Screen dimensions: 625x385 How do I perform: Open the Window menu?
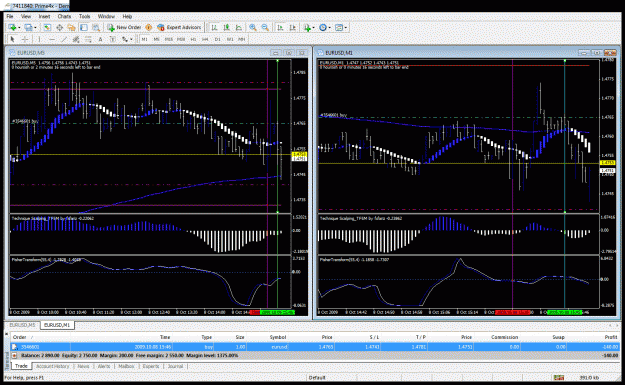coord(106,16)
